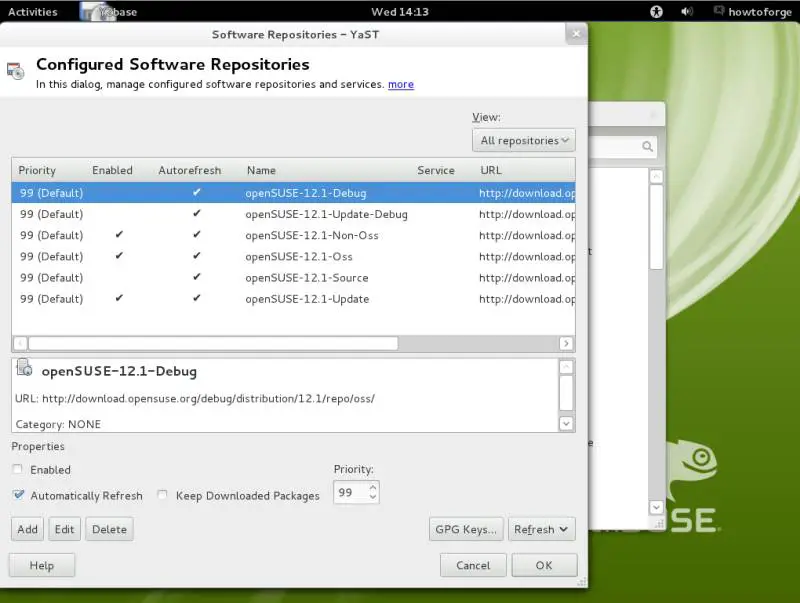Click the Autorefresh checkmark for openSUSE-12.1-Debug

coord(197,192)
